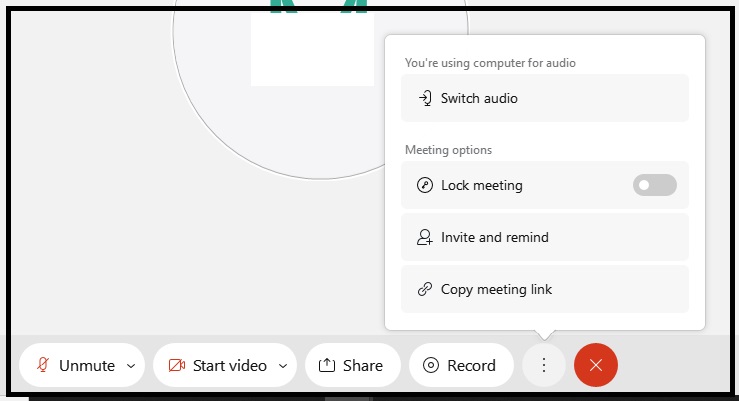Expand the Unmute audio options chevron
739x401 pixels.
coord(131,366)
